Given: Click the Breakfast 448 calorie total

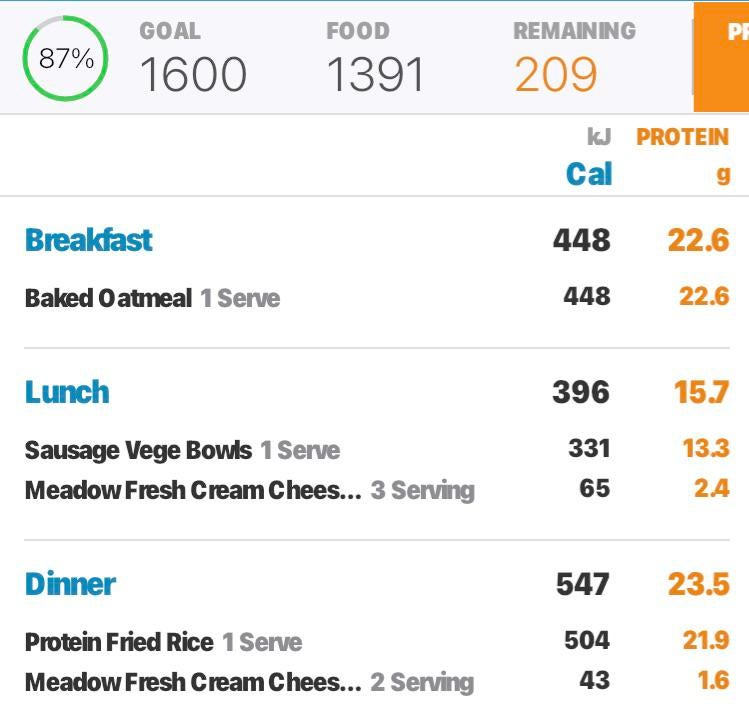Looking at the screenshot, I should (581, 240).
